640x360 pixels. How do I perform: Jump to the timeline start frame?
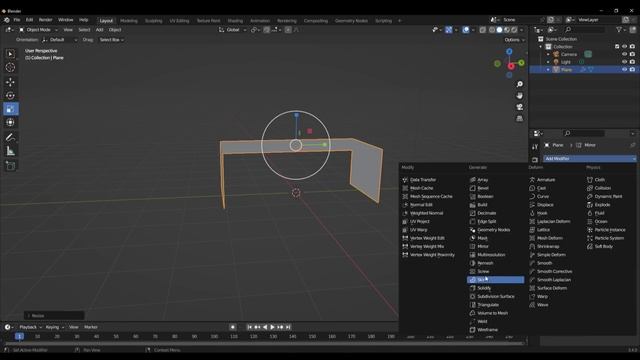[249, 327]
